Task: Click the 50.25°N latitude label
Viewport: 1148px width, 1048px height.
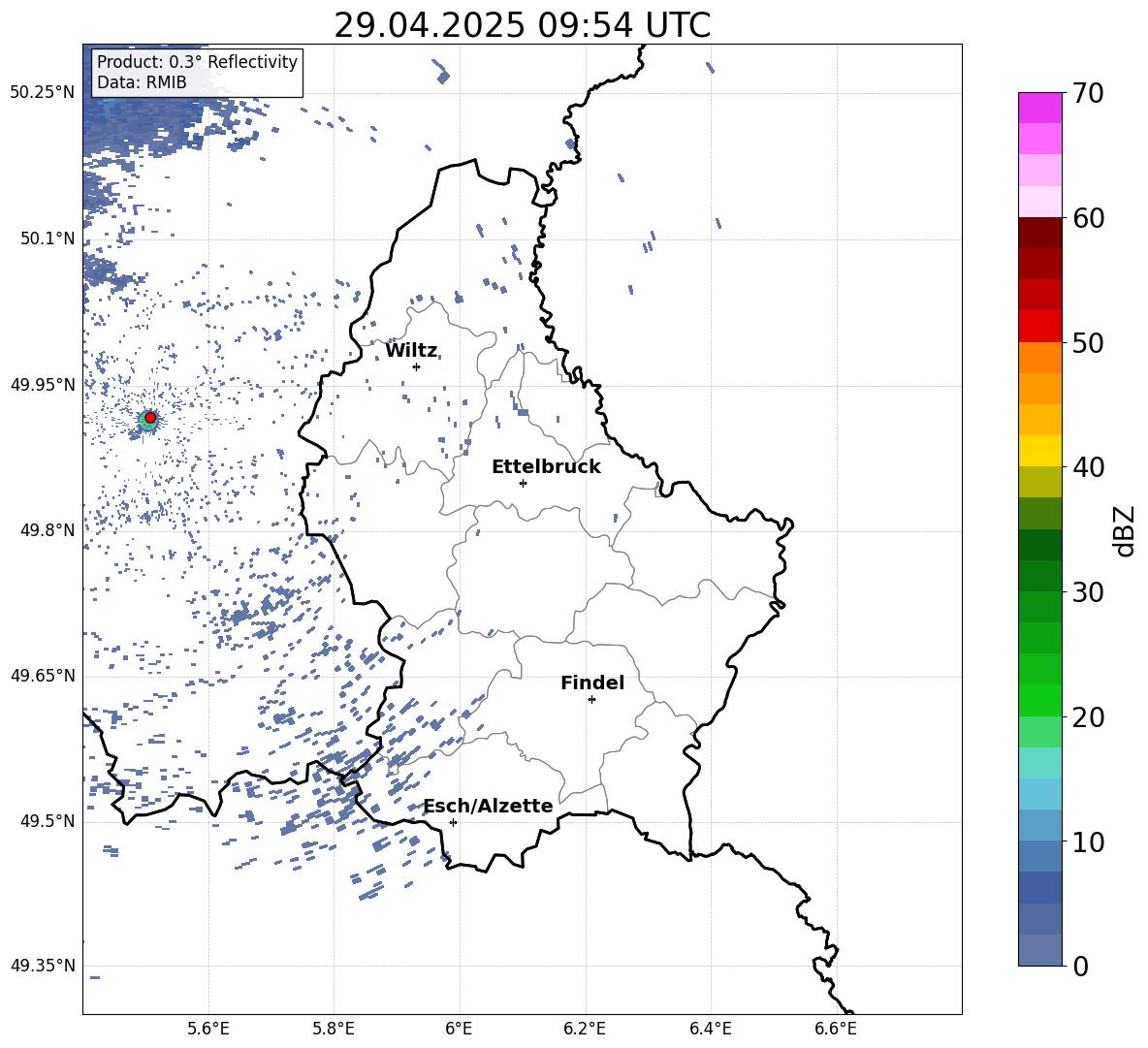Action: click(43, 93)
